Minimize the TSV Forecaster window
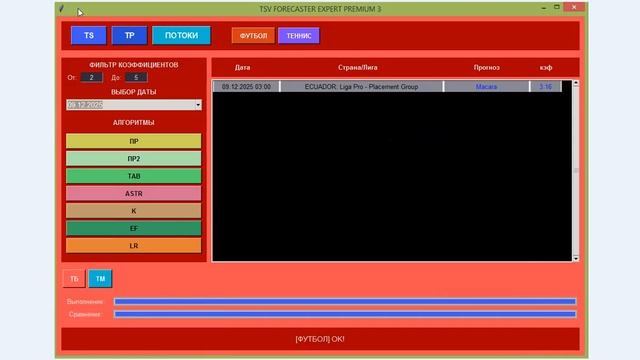Screen dimensions: 640x360 click(x=544, y=8)
